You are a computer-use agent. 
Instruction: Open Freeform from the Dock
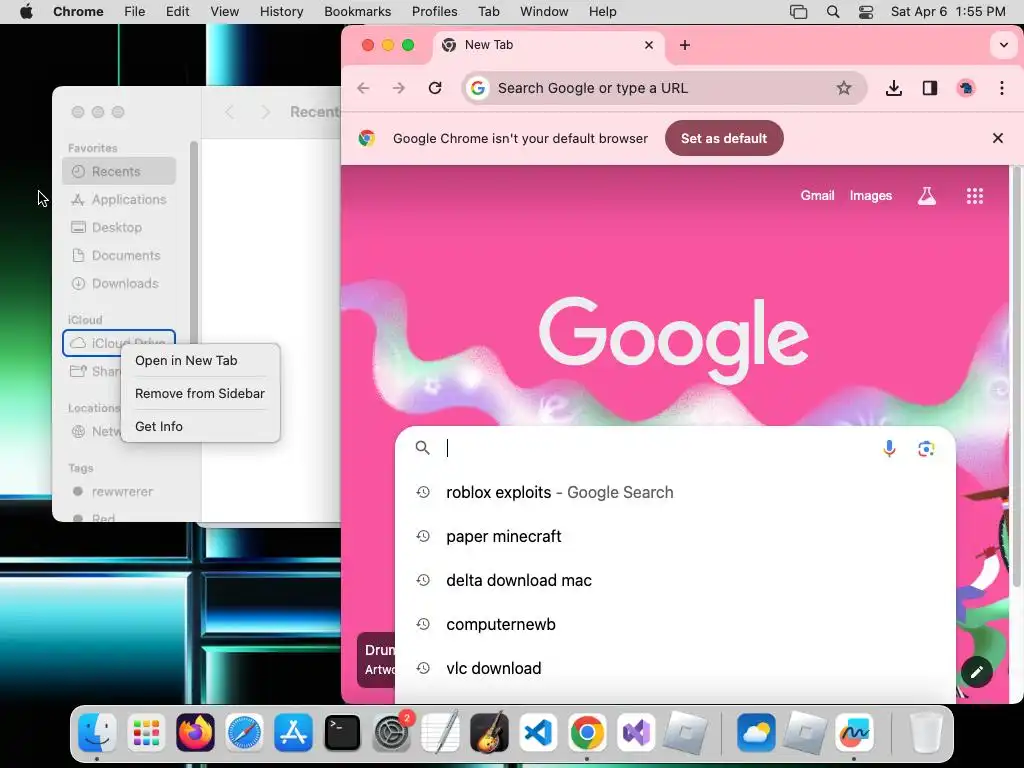coord(854,732)
